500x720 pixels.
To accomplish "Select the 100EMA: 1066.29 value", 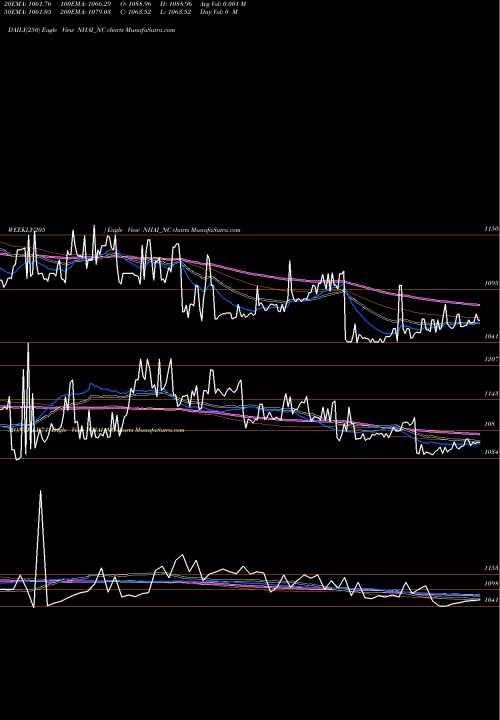I will [x=85, y=4].
